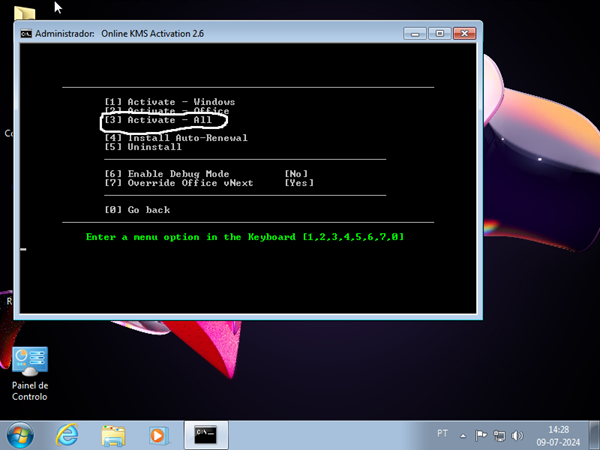The height and width of the screenshot is (450, 600).
Task: Minimize the Online KMS Activation window
Action: pos(415,34)
